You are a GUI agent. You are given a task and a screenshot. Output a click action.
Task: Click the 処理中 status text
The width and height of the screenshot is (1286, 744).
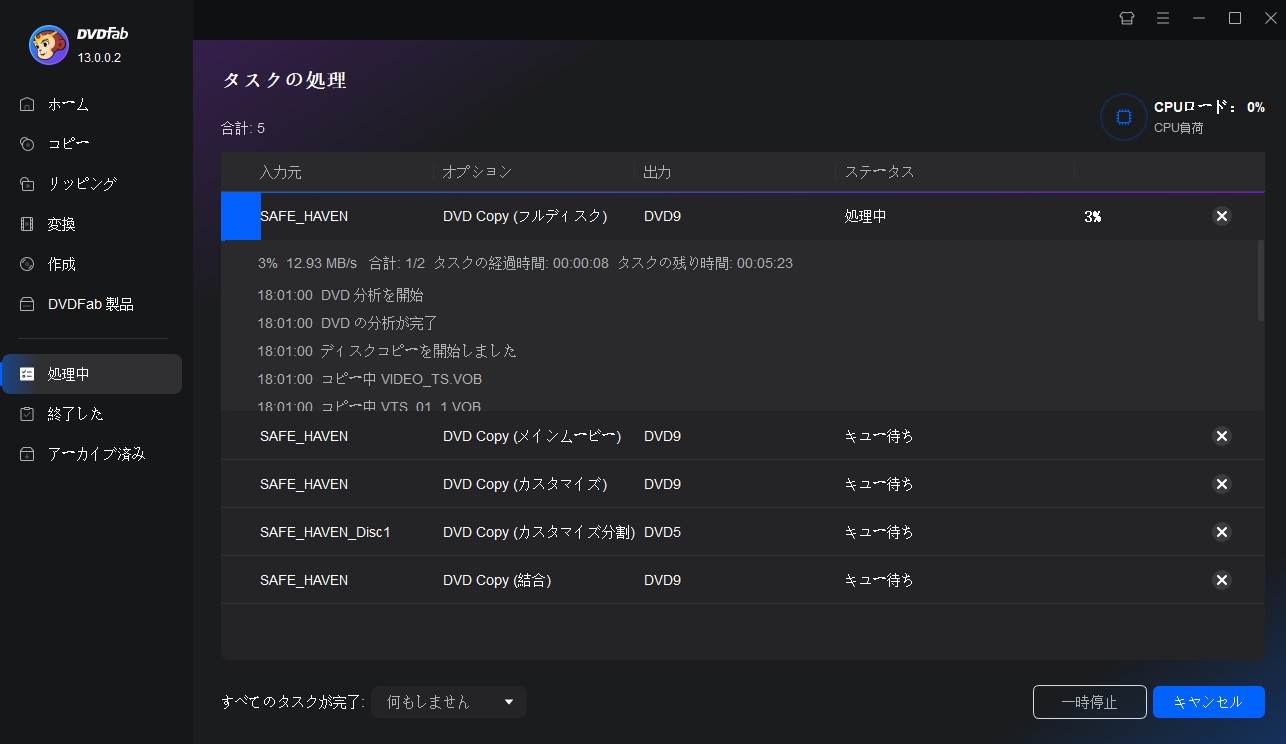click(x=865, y=216)
